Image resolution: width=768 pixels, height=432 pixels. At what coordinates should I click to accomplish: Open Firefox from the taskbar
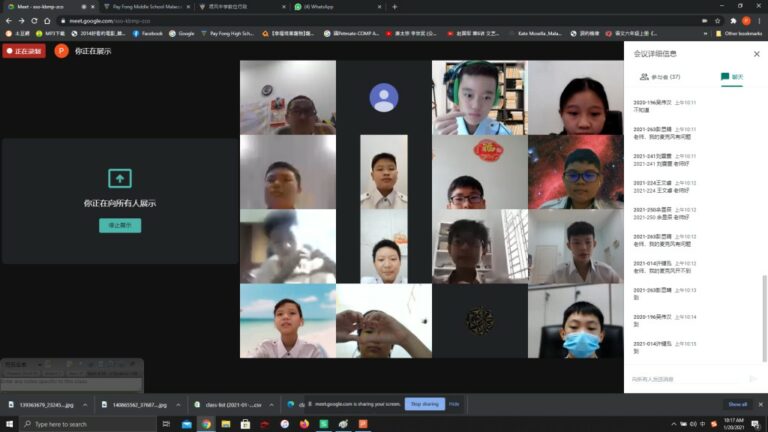(x=304, y=424)
